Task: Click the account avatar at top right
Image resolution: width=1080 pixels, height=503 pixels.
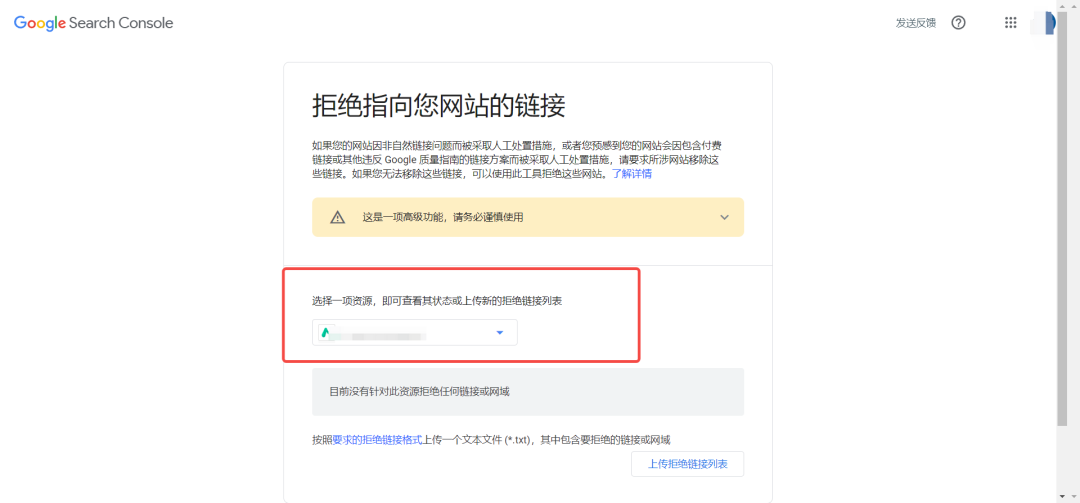Action: [1043, 23]
